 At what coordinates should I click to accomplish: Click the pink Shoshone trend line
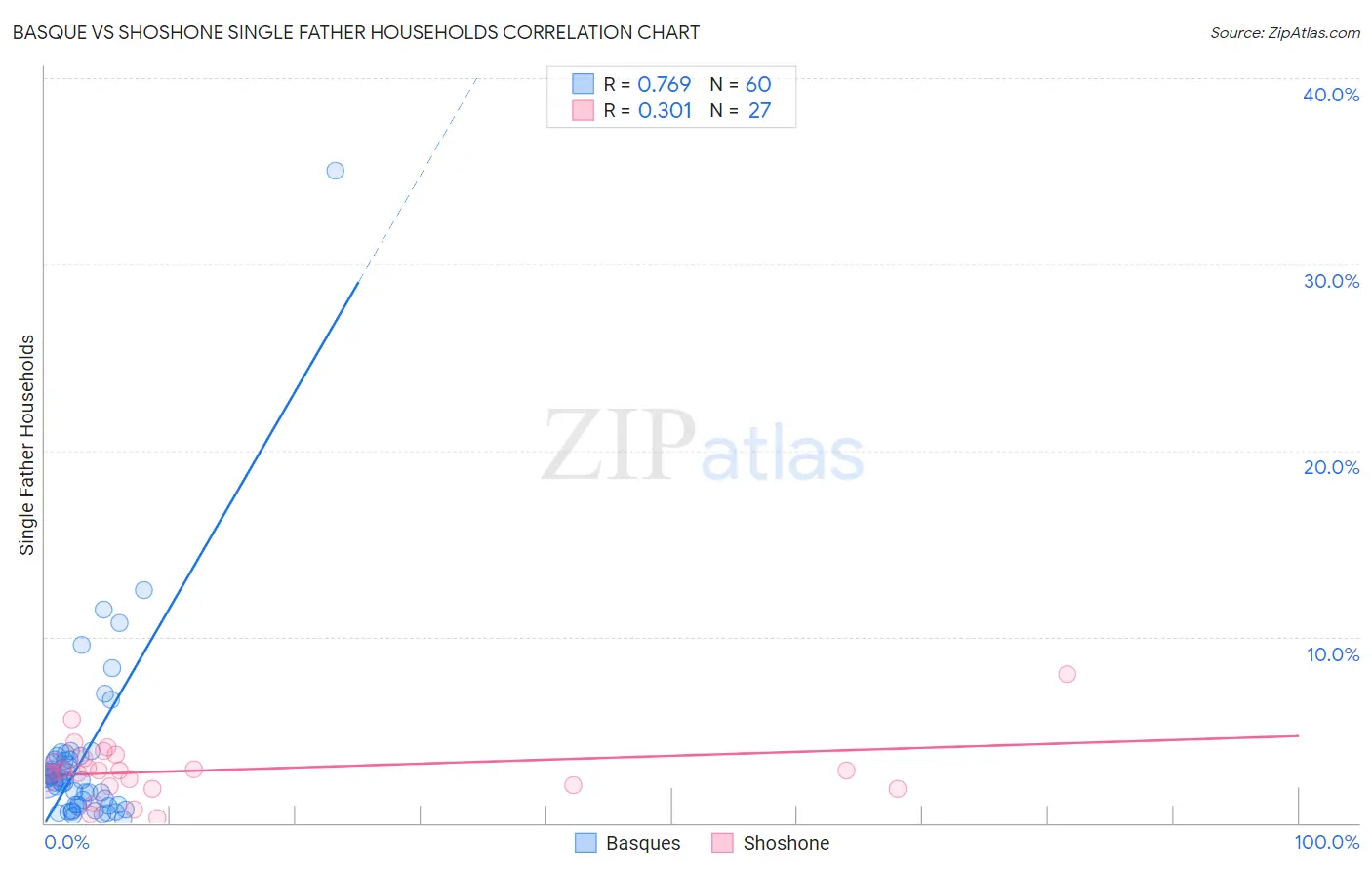tap(671, 755)
